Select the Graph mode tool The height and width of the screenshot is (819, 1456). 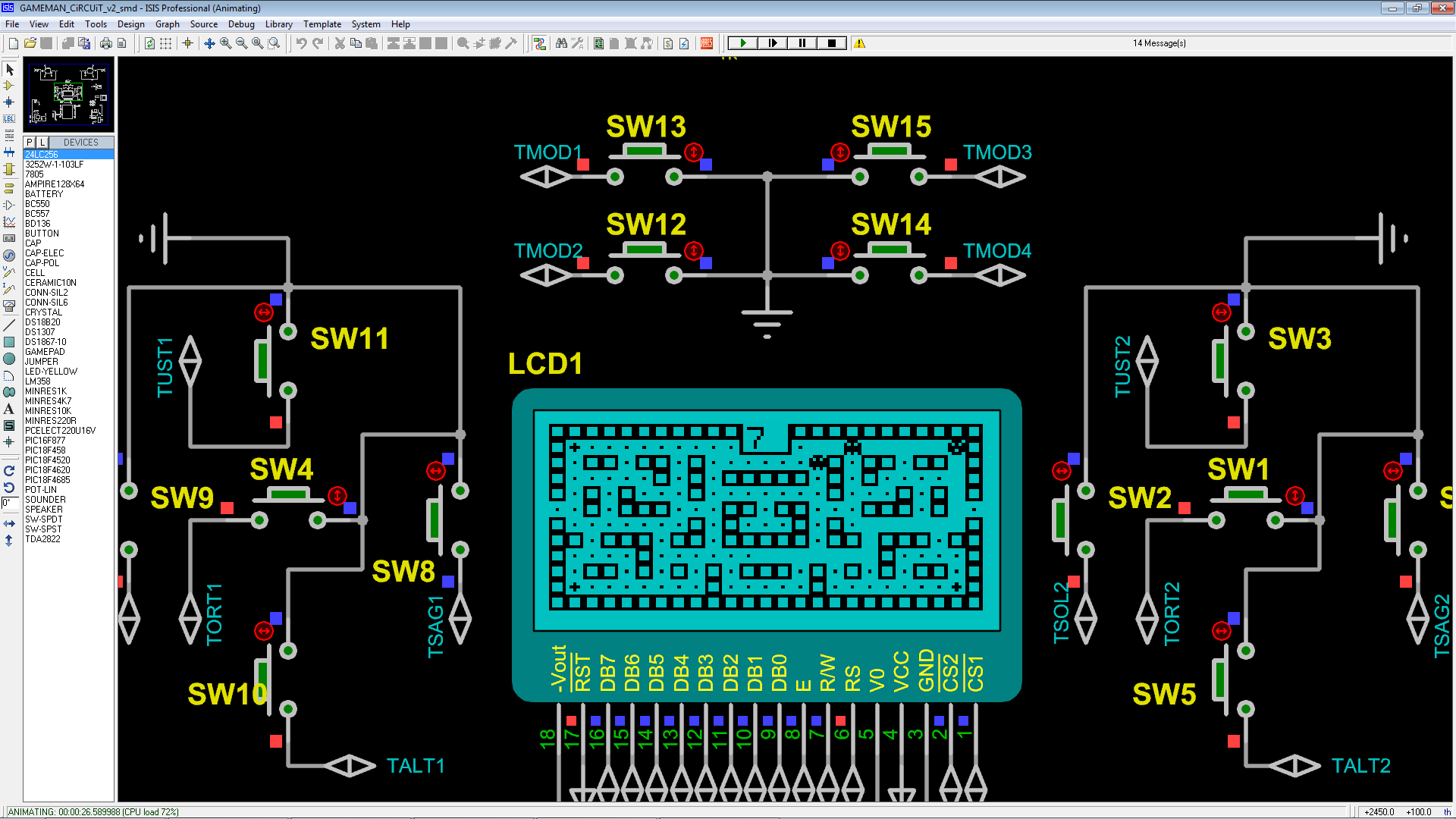[9, 222]
